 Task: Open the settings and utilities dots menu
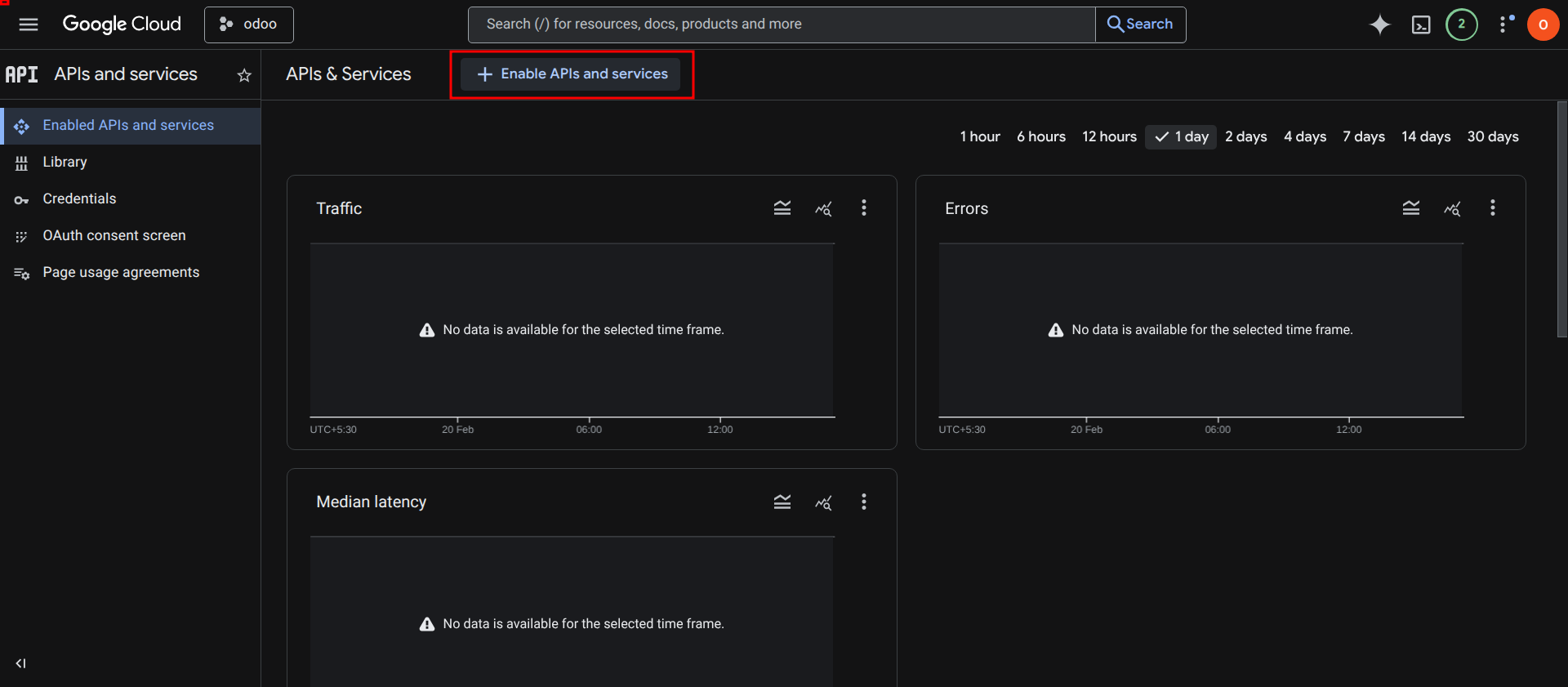(x=1504, y=25)
